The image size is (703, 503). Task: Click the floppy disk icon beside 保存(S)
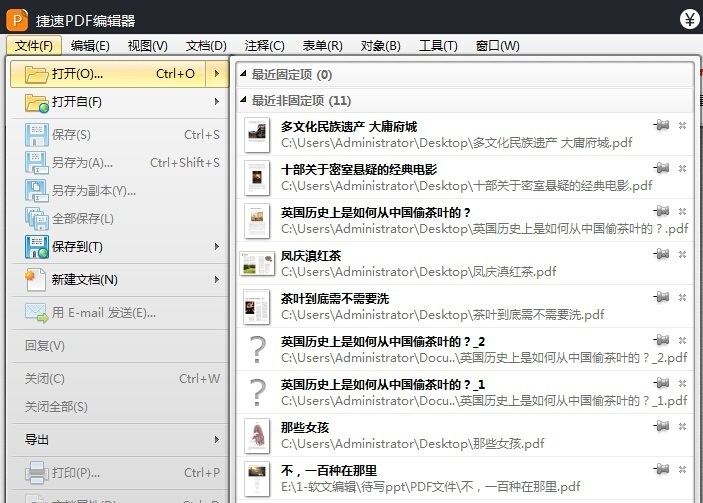pos(37,134)
